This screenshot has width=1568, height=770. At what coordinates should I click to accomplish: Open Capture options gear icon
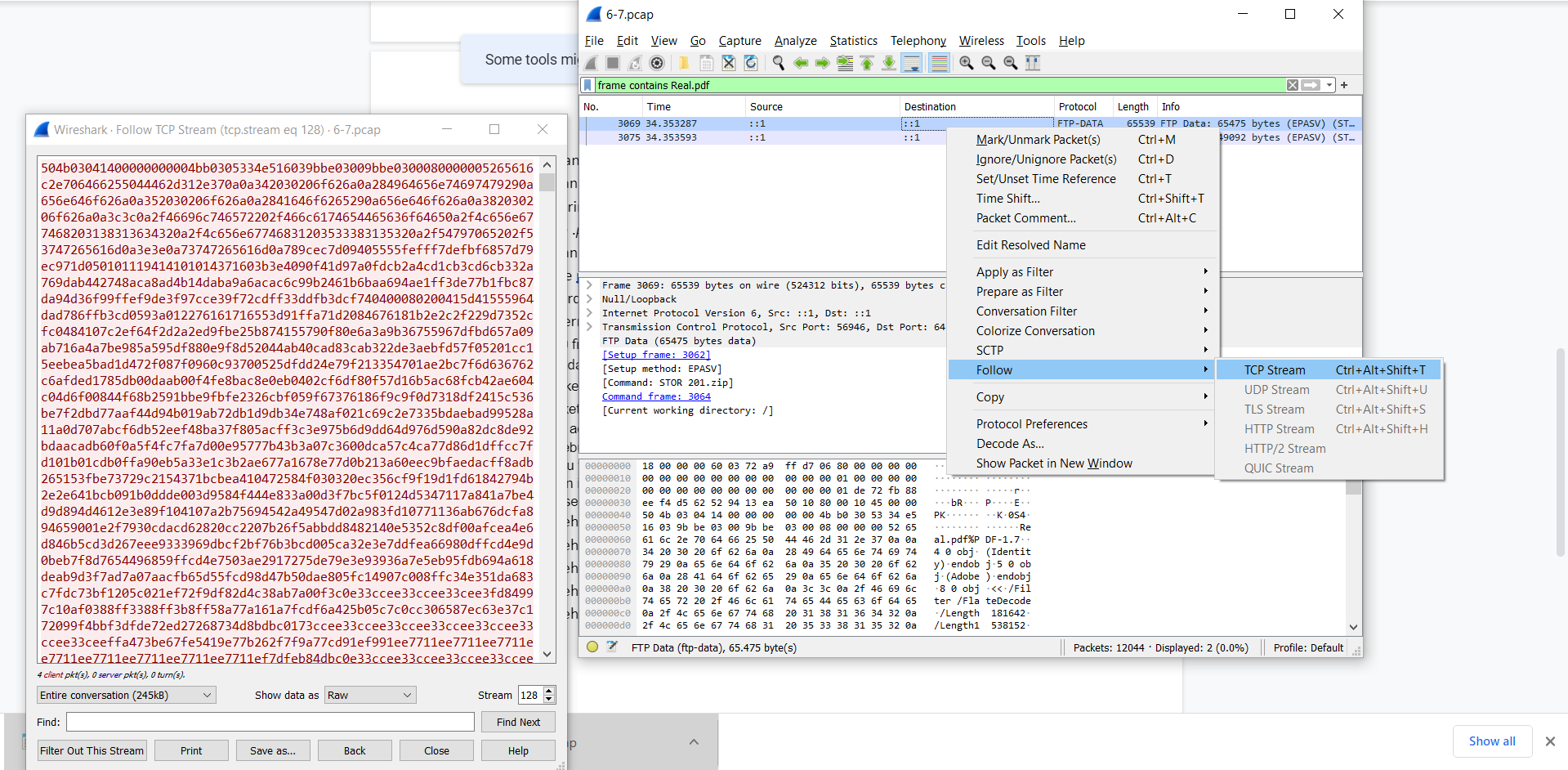click(657, 63)
